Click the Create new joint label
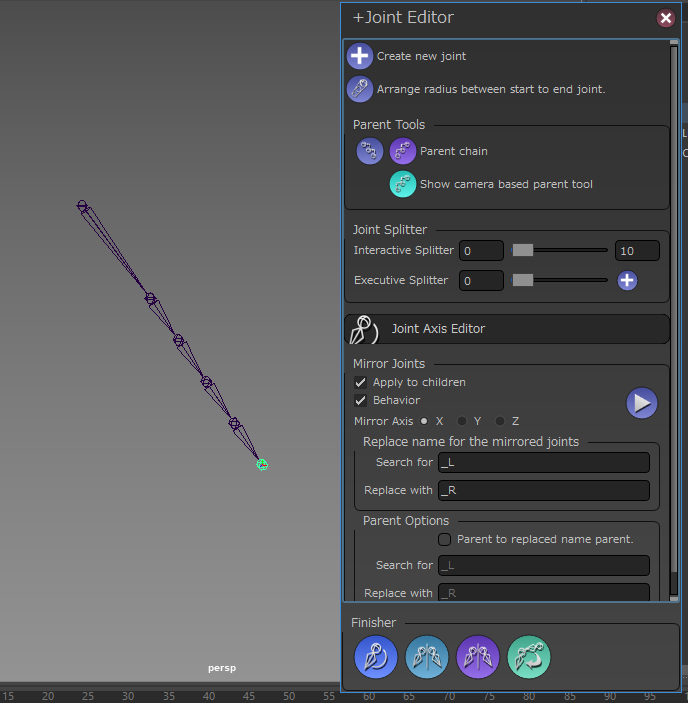Viewport: 688px width, 703px height. tap(421, 56)
